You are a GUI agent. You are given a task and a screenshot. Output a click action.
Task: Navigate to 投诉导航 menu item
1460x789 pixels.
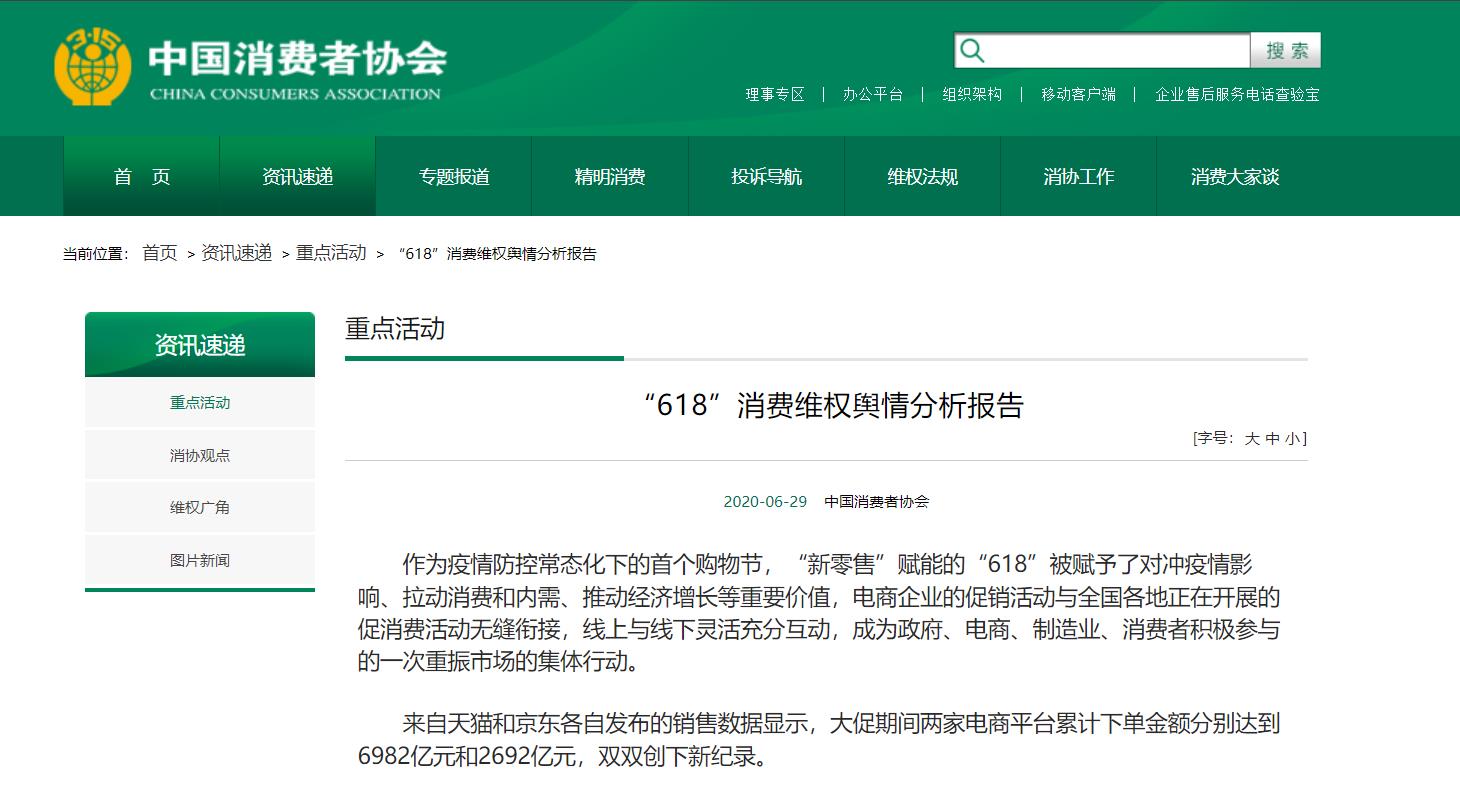click(x=766, y=177)
